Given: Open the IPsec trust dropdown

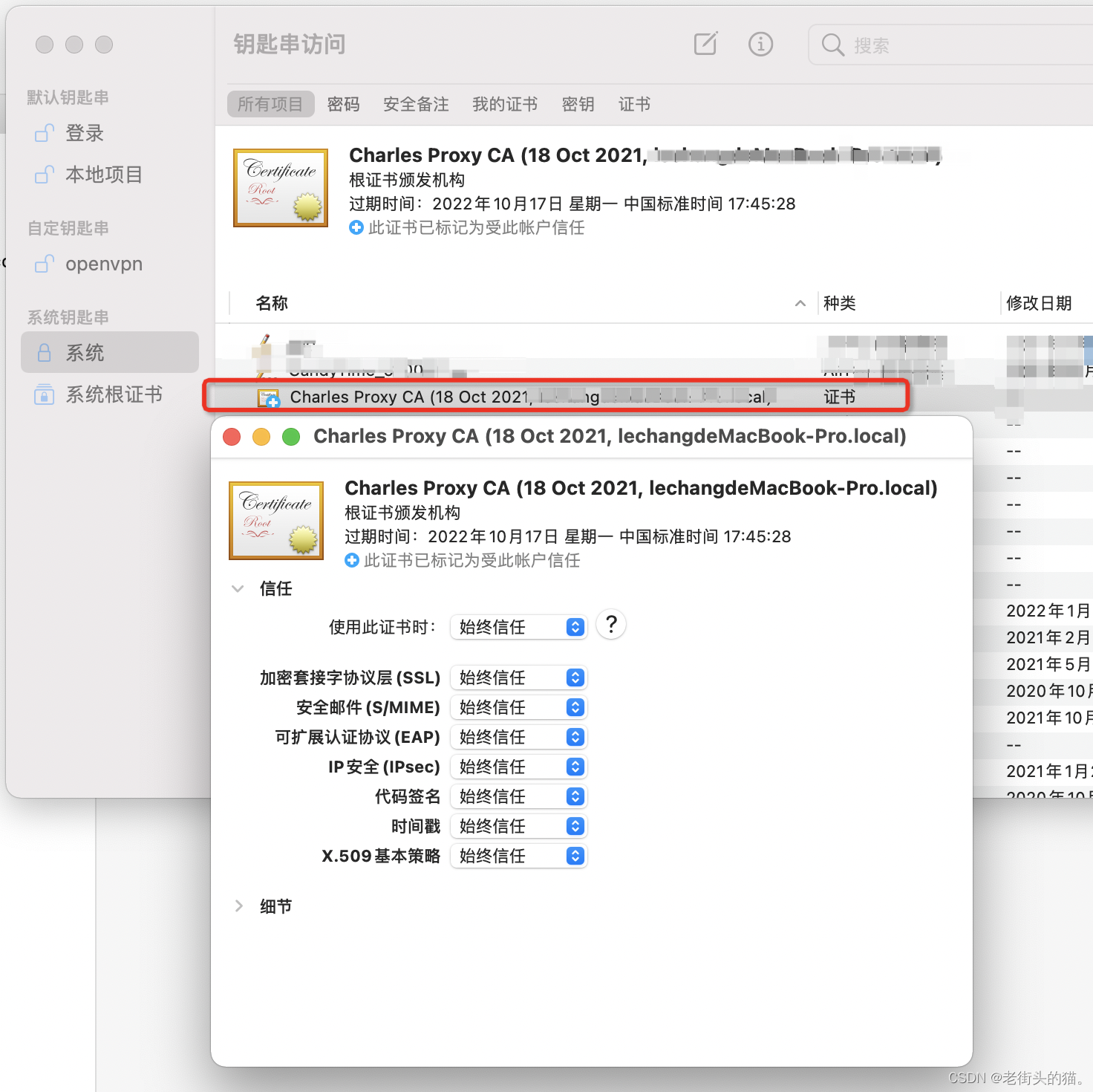Looking at the screenshot, I should [518, 767].
